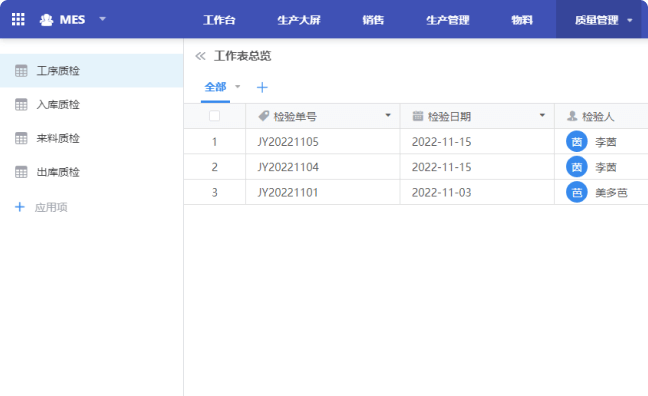Screen dimensions: 648x396
Task: Go to the 销售 menu
Action: point(373,20)
